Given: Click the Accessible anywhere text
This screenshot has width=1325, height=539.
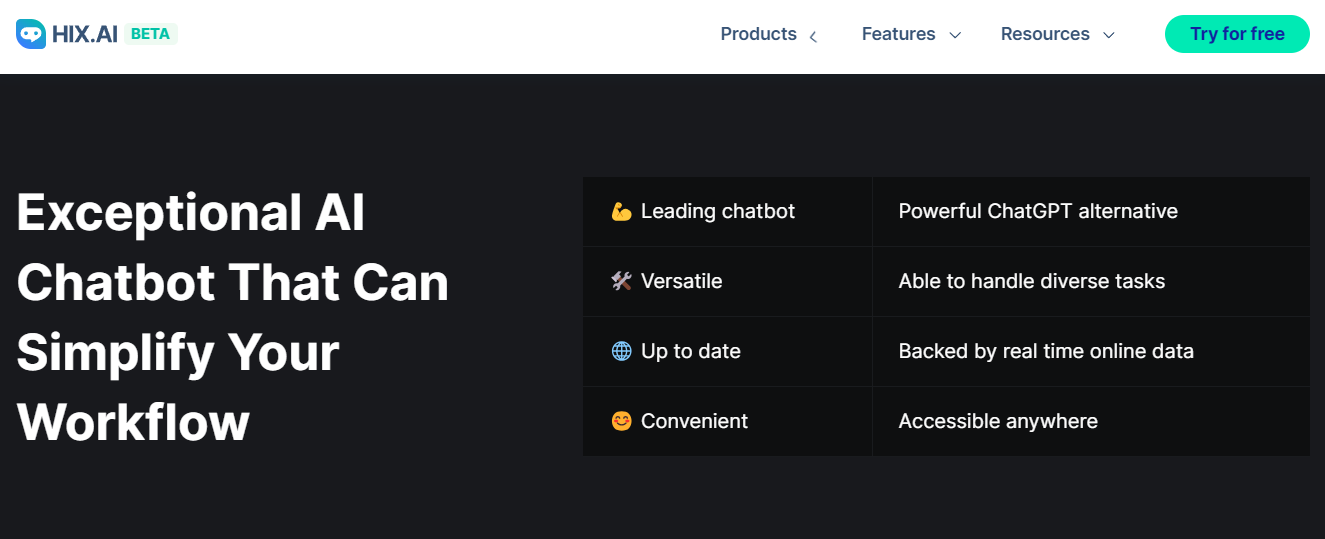Looking at the screenshot, I should 998,422.
